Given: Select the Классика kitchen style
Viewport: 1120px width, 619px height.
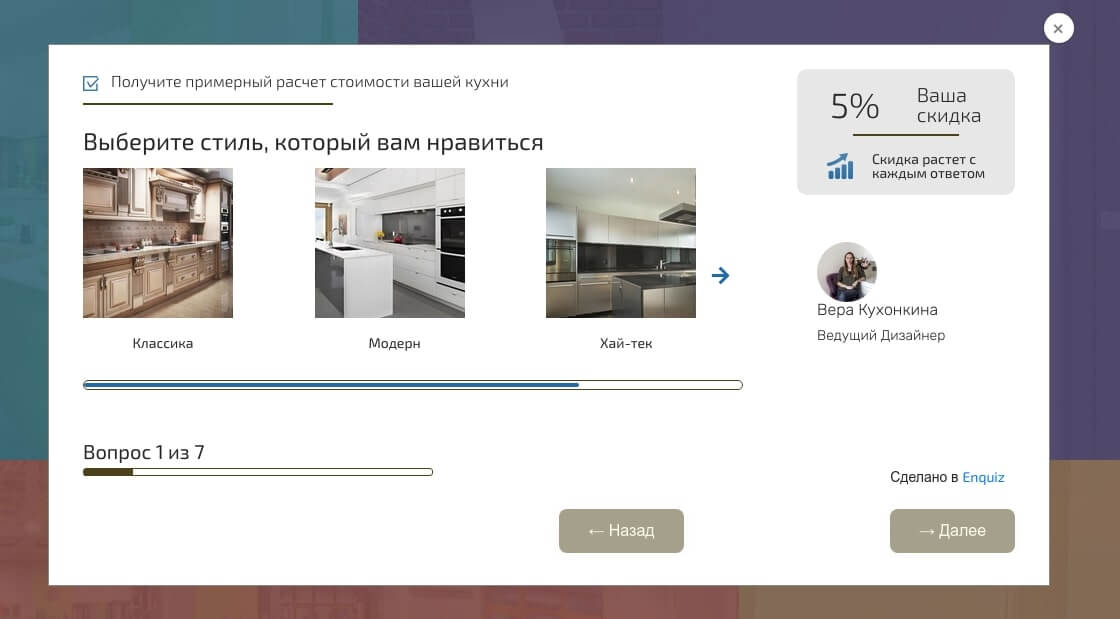Looking at the screenshot, I should point(158,243).
